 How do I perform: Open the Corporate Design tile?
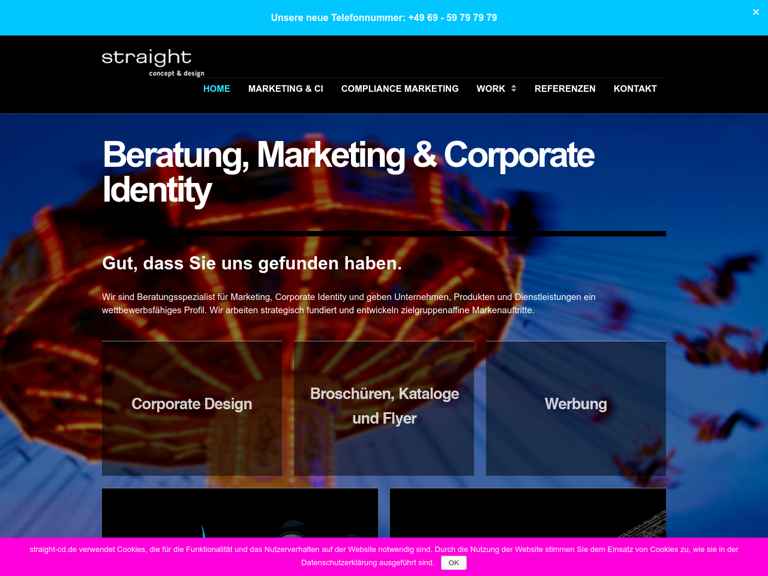click(192, 408)
